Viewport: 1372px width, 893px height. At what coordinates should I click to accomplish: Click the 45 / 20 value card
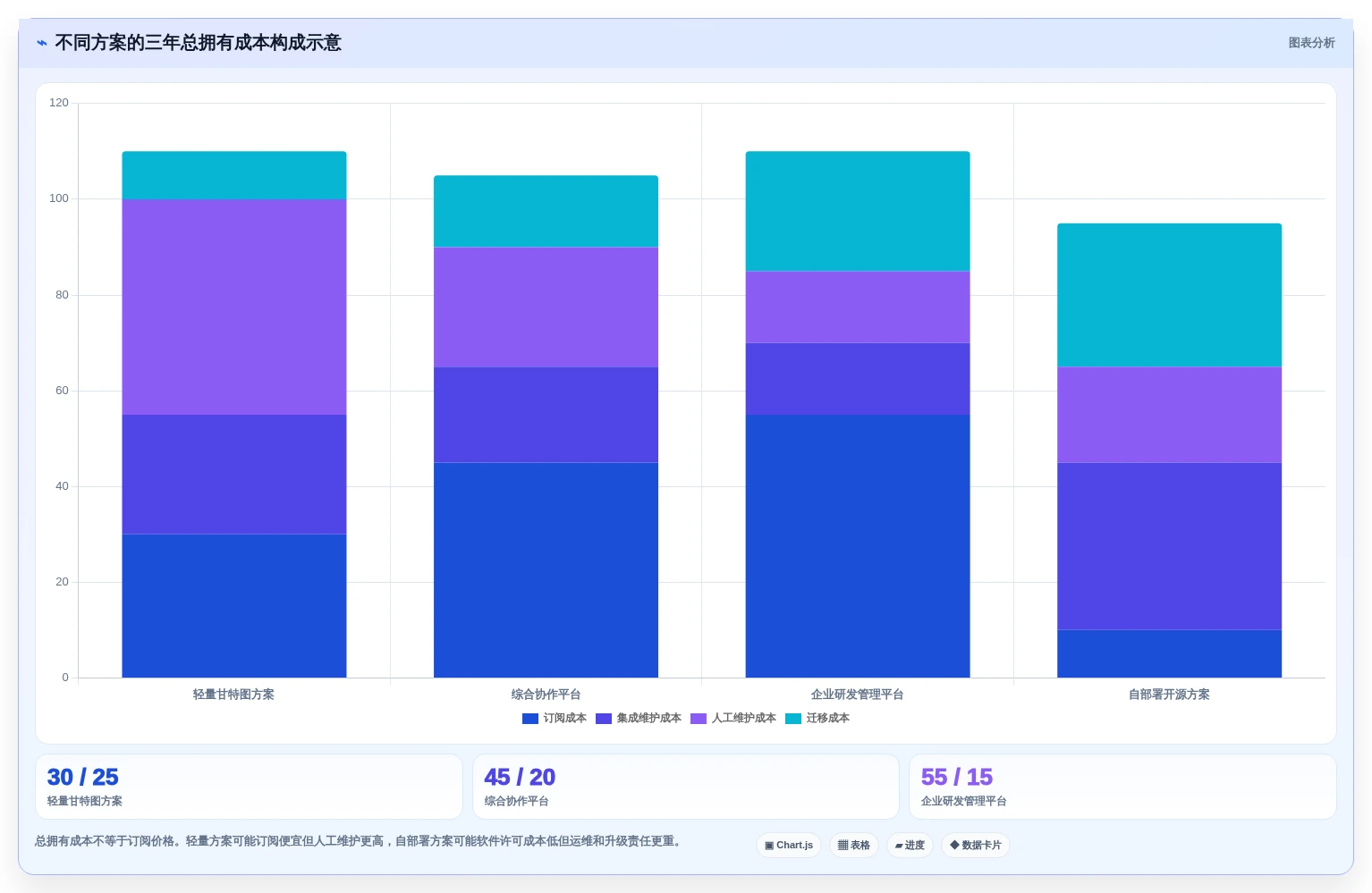686,787
